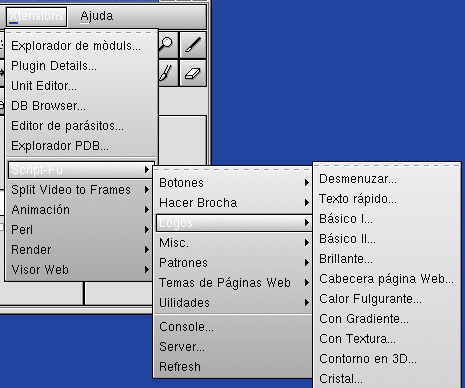Image resolution: width=465 pixels, height=388 pixels.
Task: Expand the Perl submenu
Action: [81, 230]
